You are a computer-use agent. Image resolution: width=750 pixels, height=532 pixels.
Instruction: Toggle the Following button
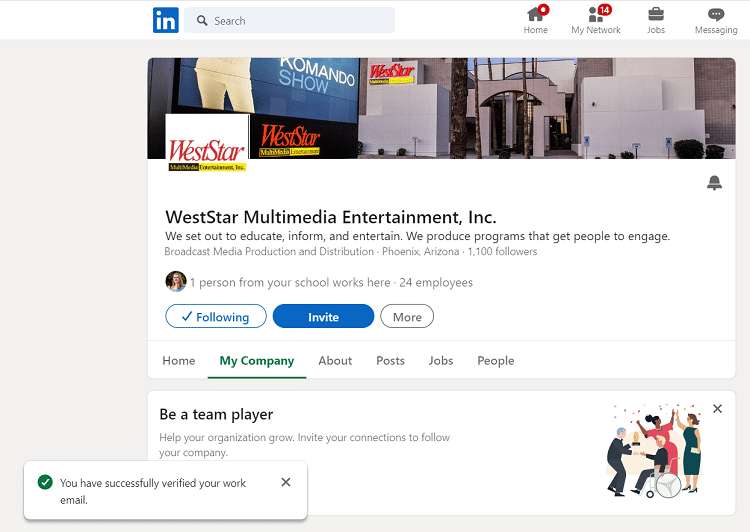tap(216, 316)
